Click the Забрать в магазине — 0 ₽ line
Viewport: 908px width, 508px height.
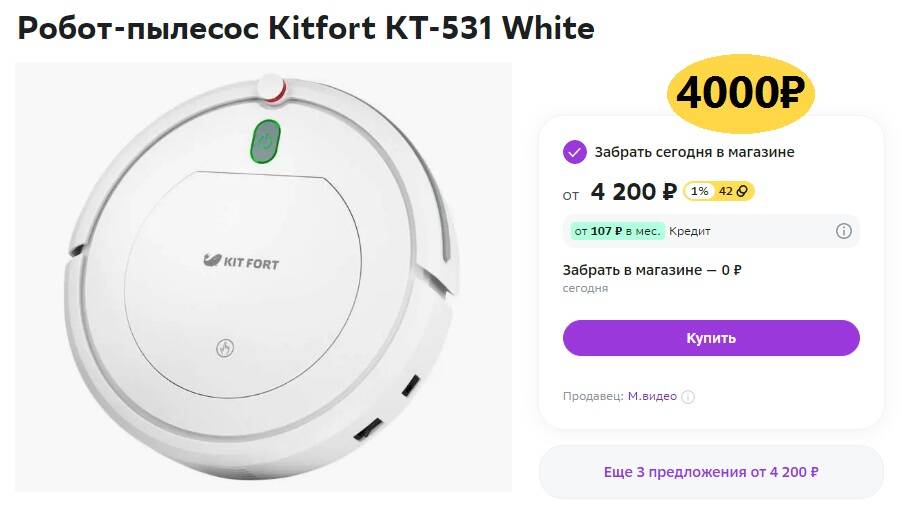(652, 270)
